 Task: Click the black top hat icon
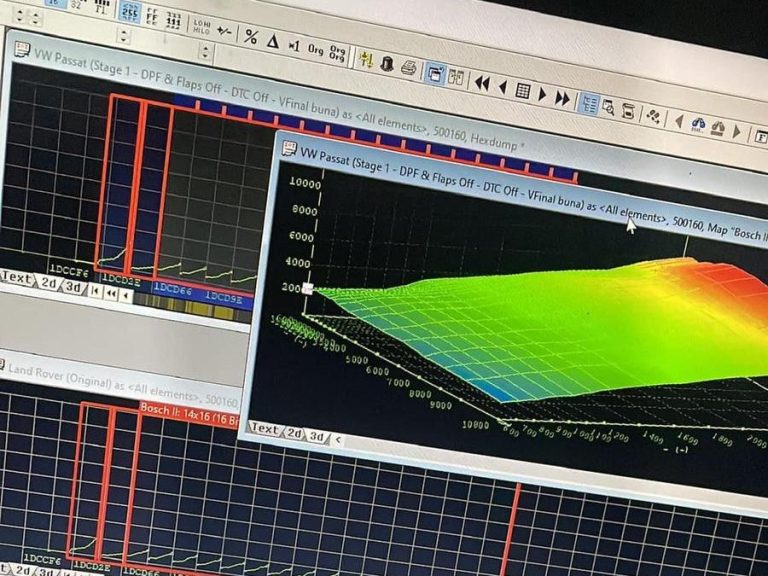click(x=387, y=64)
